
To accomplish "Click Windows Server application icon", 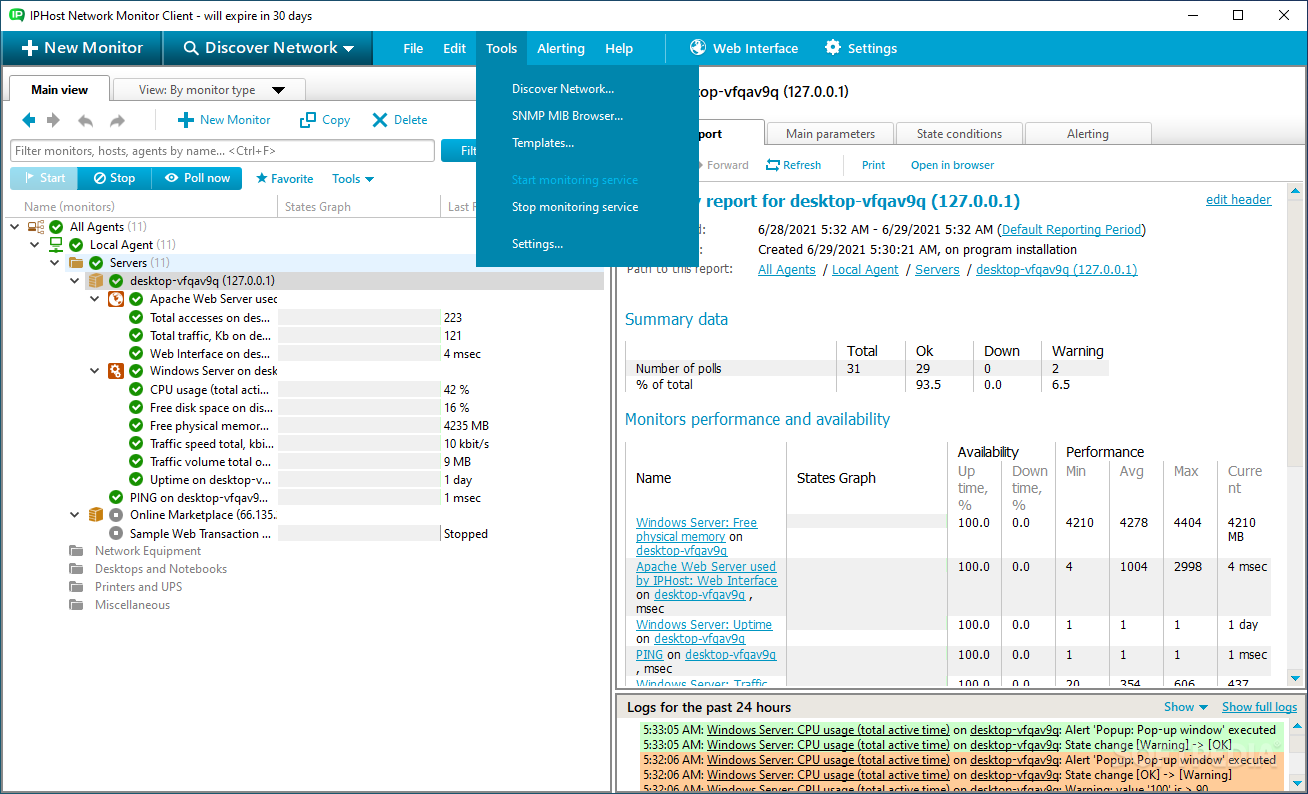I will (116, 371).
